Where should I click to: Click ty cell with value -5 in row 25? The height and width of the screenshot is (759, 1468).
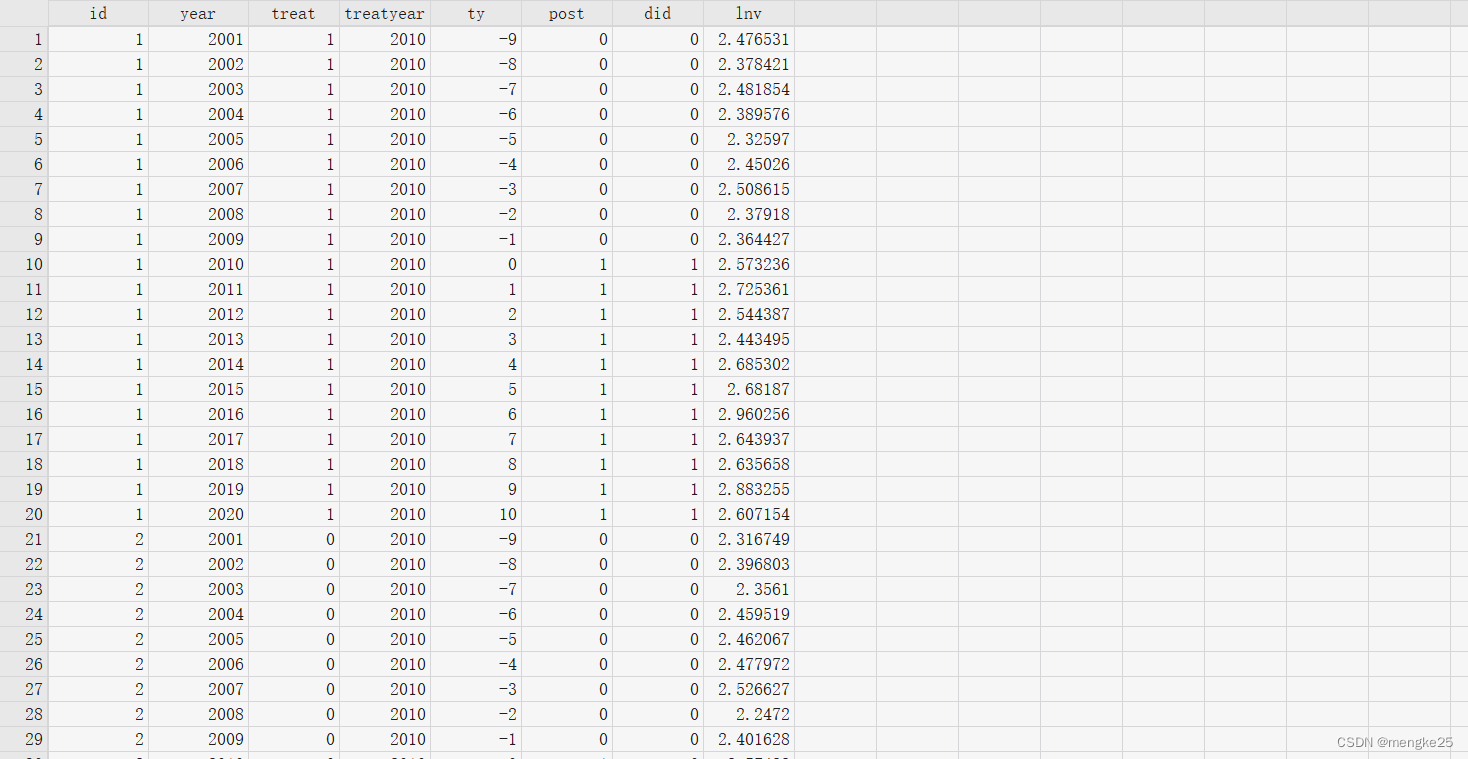point(476,639)
